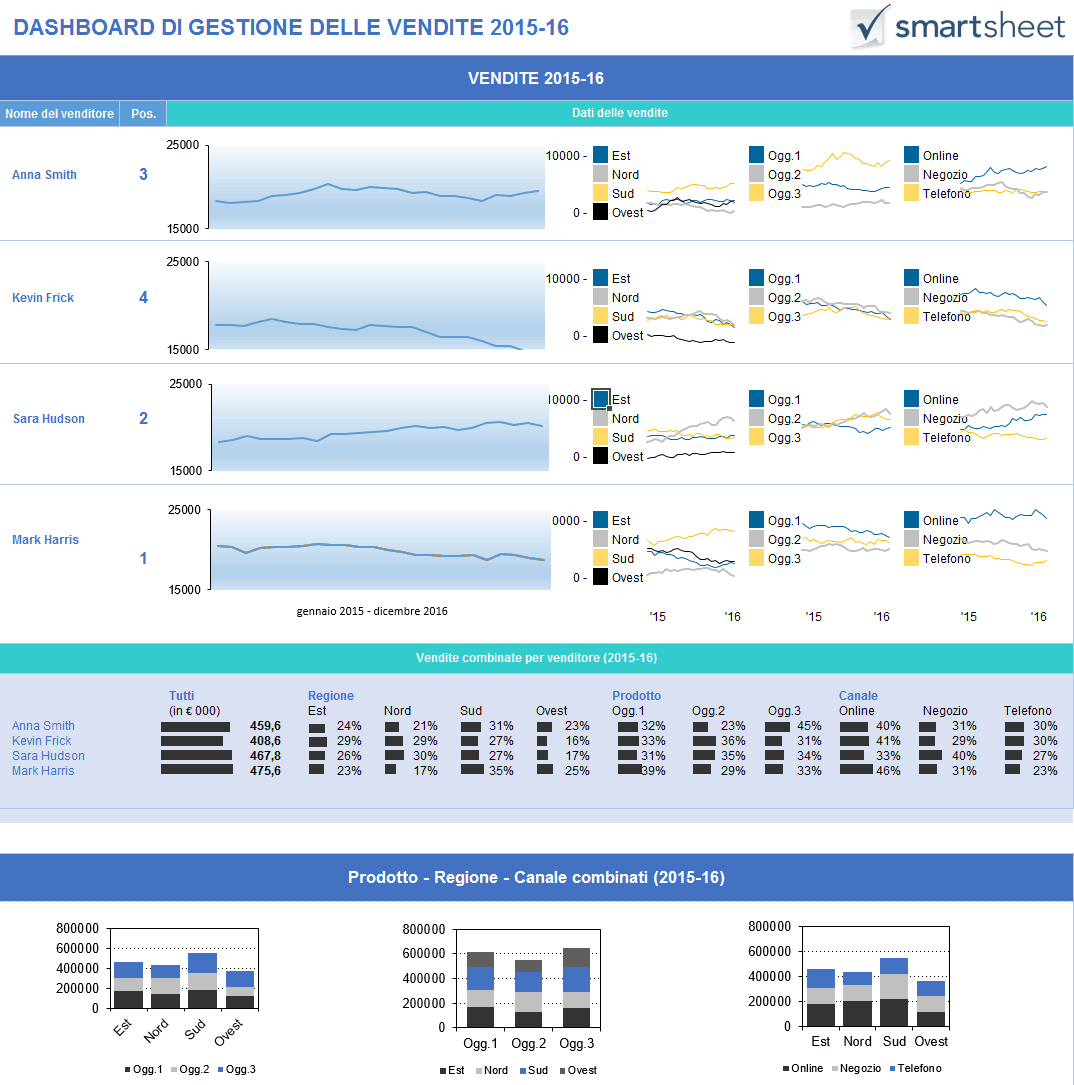This screenshot has width=1074, height=1085.
Task: Click Anna Smith's Telefono yellow legend square
Action: pos(911,193)
